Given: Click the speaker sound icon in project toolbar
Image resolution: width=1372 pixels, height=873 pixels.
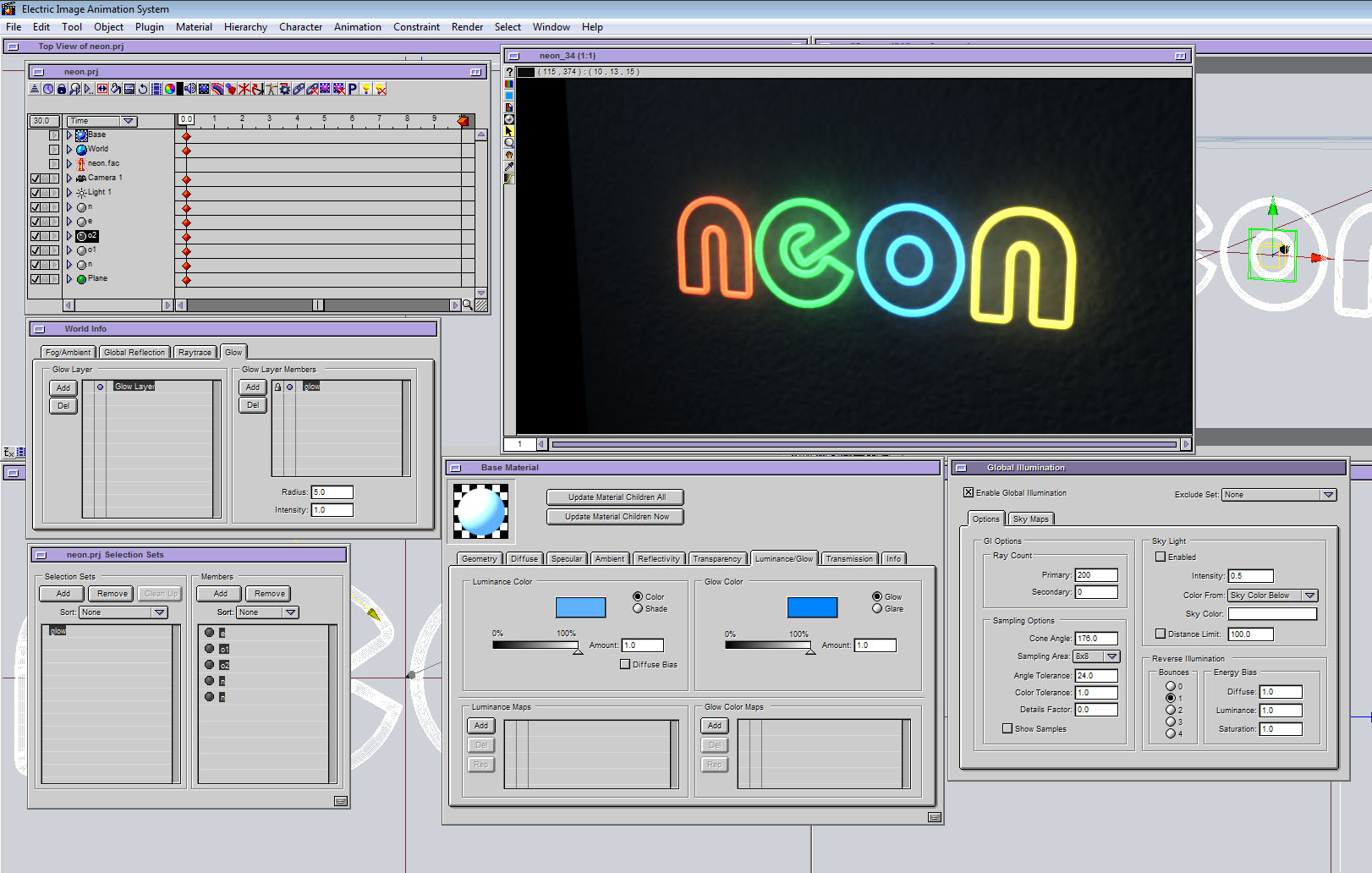Looking at the screenshot, I should (x=190, y=89).
